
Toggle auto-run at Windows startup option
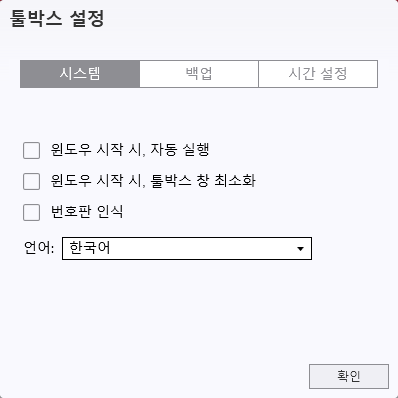click(x=31, y=150)
